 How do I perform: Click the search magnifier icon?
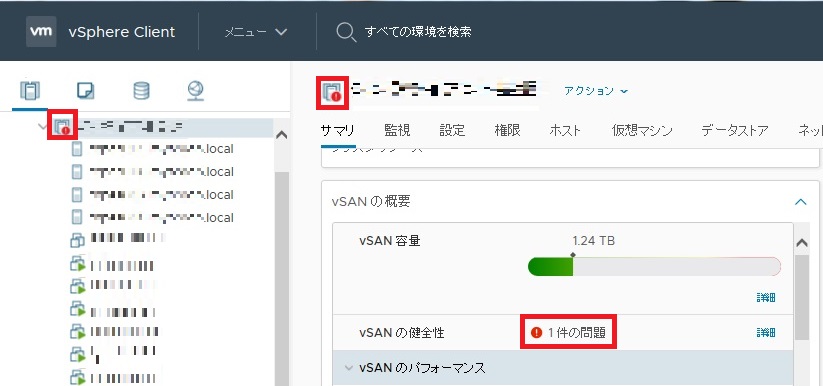(x=346, y=32)
